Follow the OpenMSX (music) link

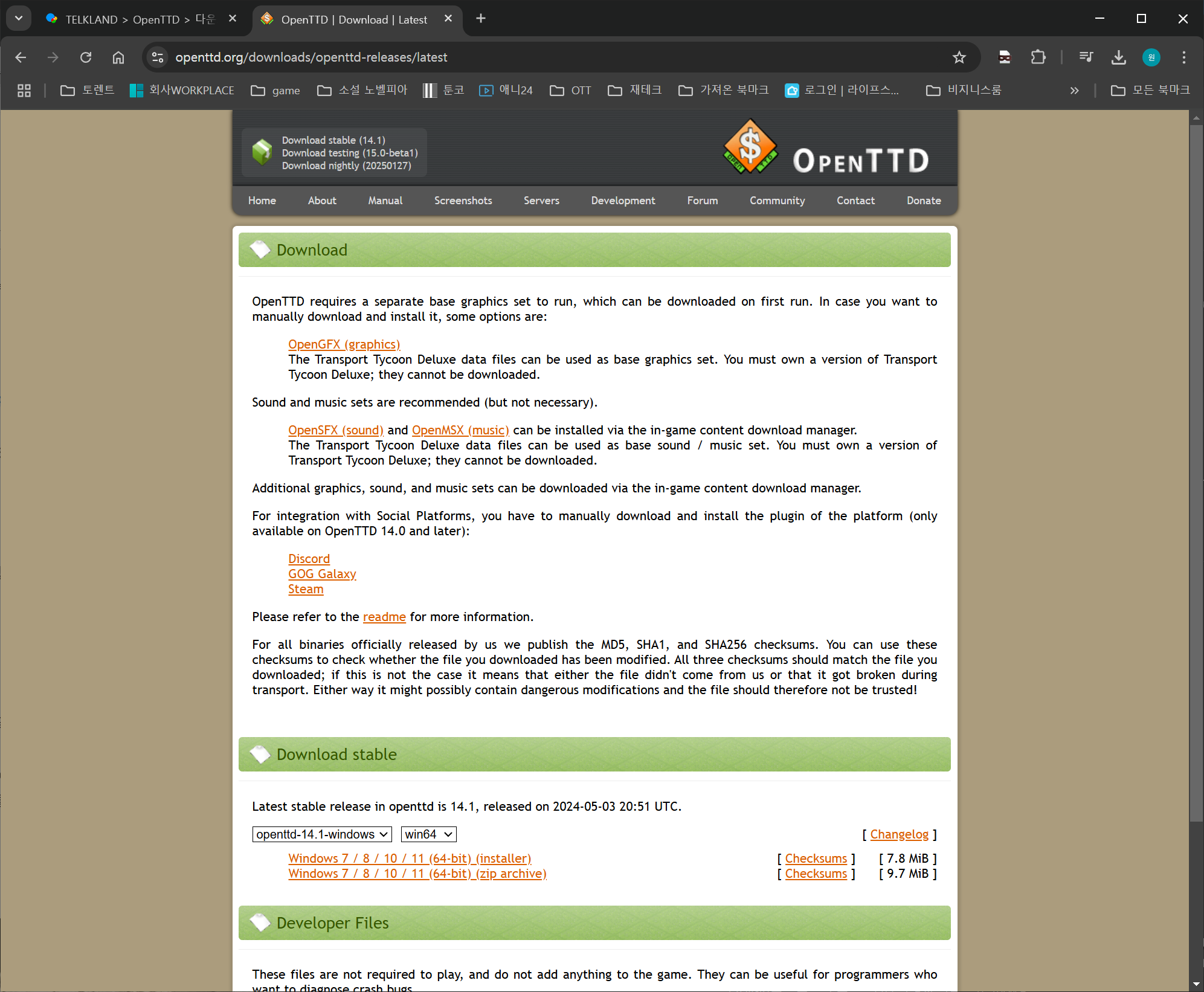coord(460,430)
